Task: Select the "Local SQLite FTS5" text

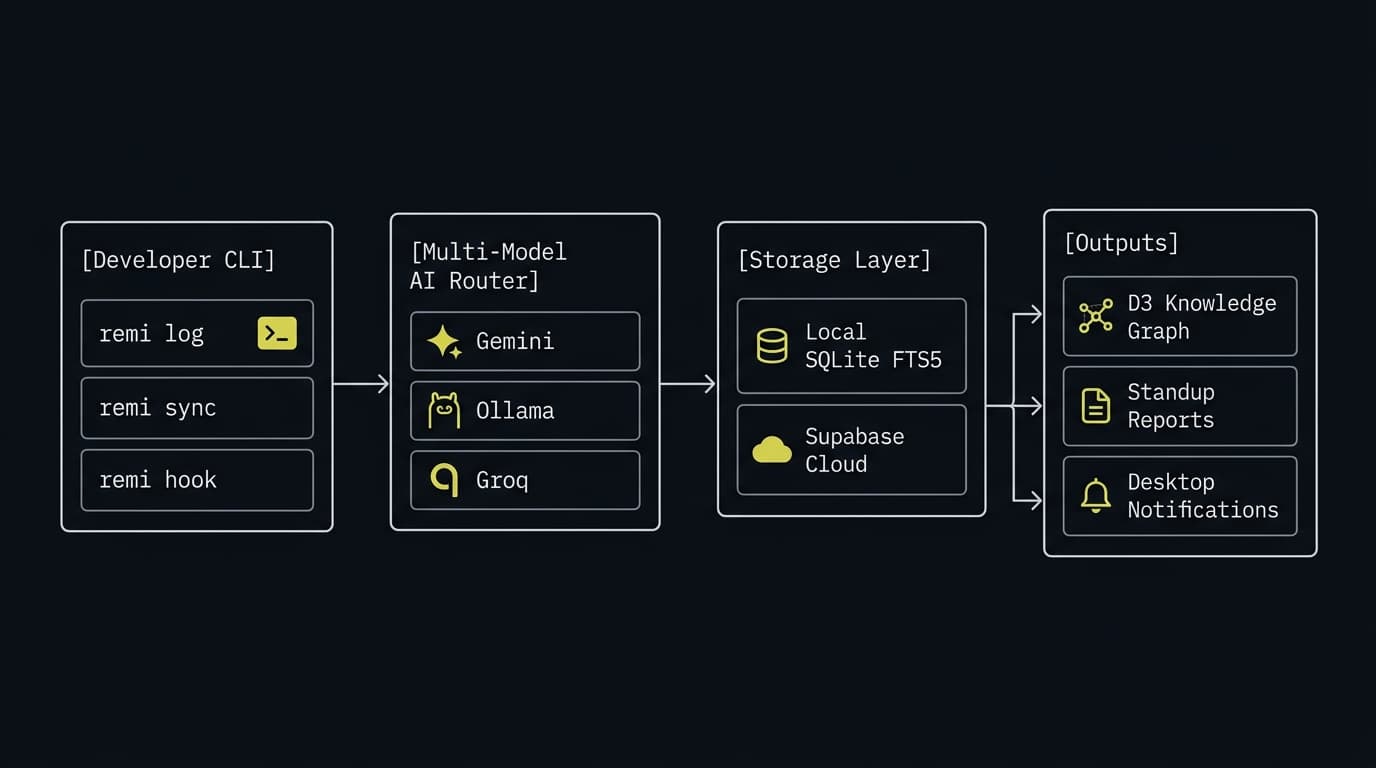Action: click(x=874, y=346)
